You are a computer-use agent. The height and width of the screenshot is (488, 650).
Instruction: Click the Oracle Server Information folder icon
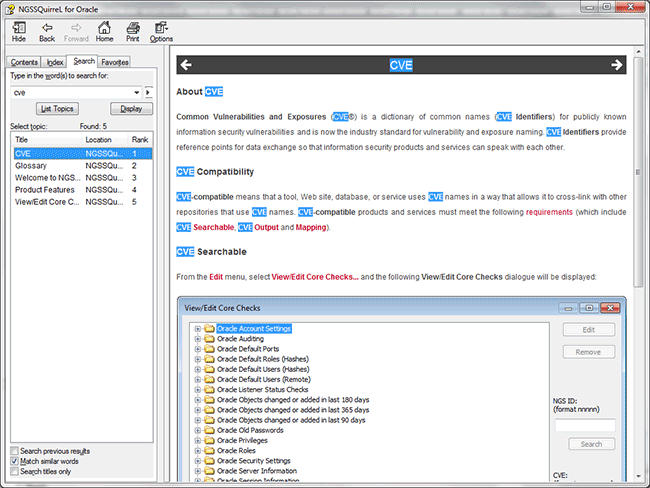pyautogui.click(x=209, y=471)
